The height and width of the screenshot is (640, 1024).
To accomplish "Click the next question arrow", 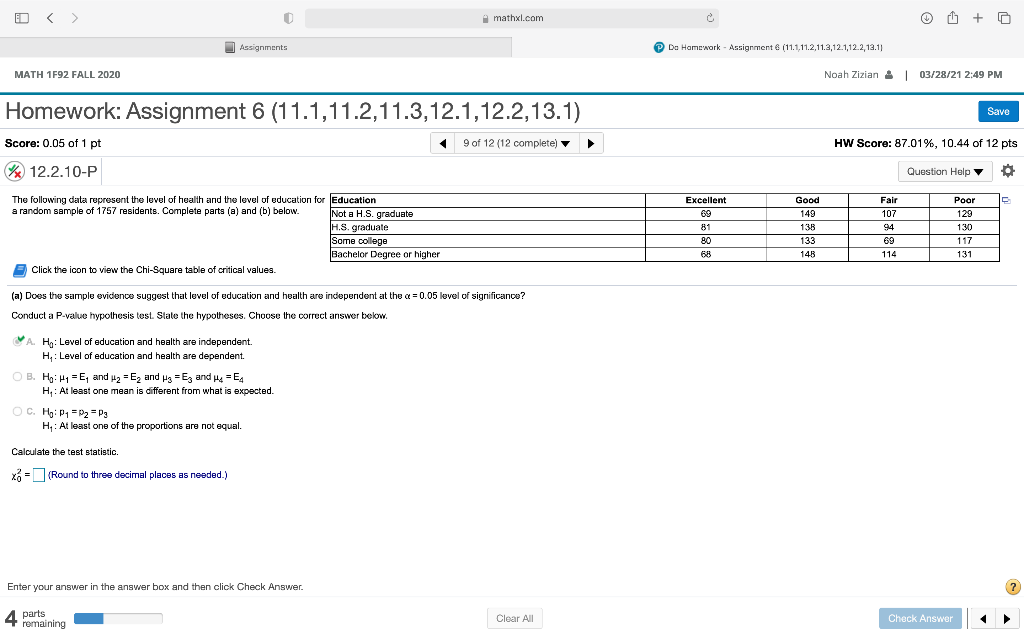I will (591, 143).
